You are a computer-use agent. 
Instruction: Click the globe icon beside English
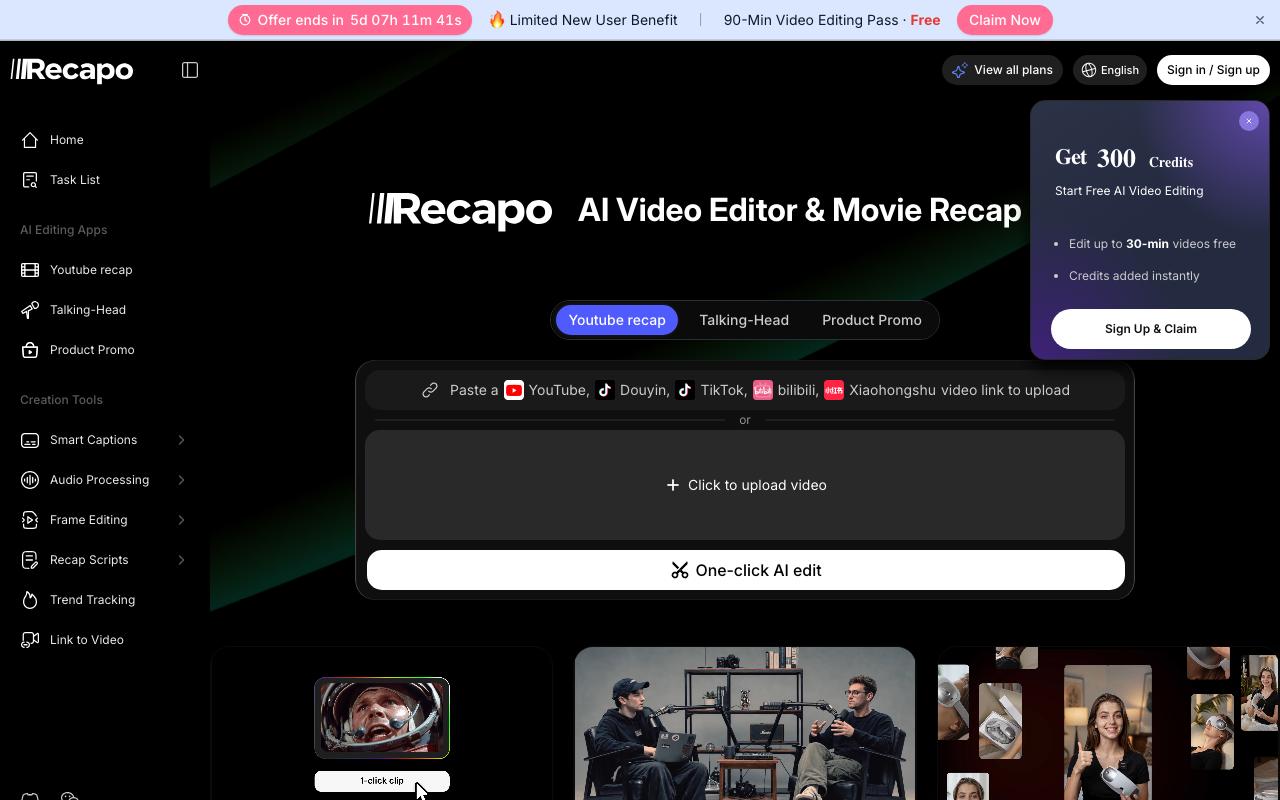[1089, 70]
